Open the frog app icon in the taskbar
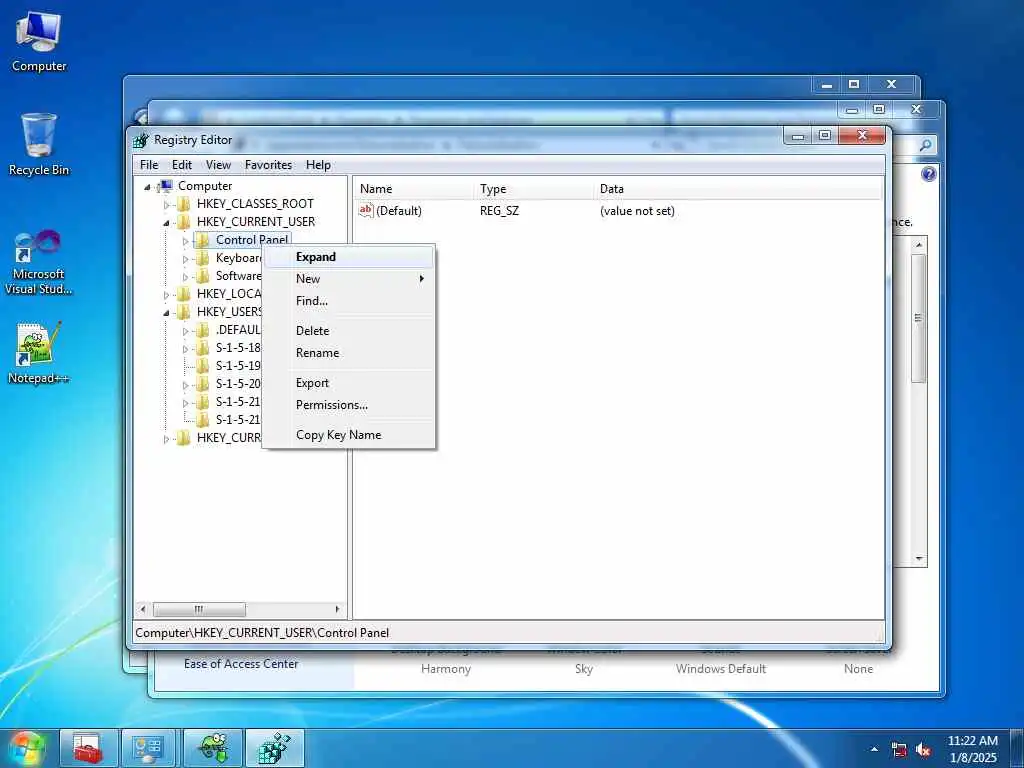 tap(212, 748)
